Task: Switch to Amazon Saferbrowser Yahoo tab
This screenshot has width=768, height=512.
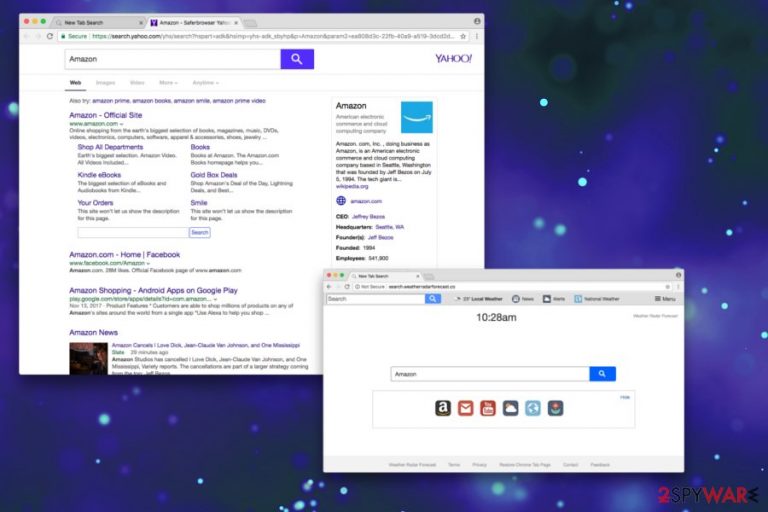Action: [x=193, y=23]
